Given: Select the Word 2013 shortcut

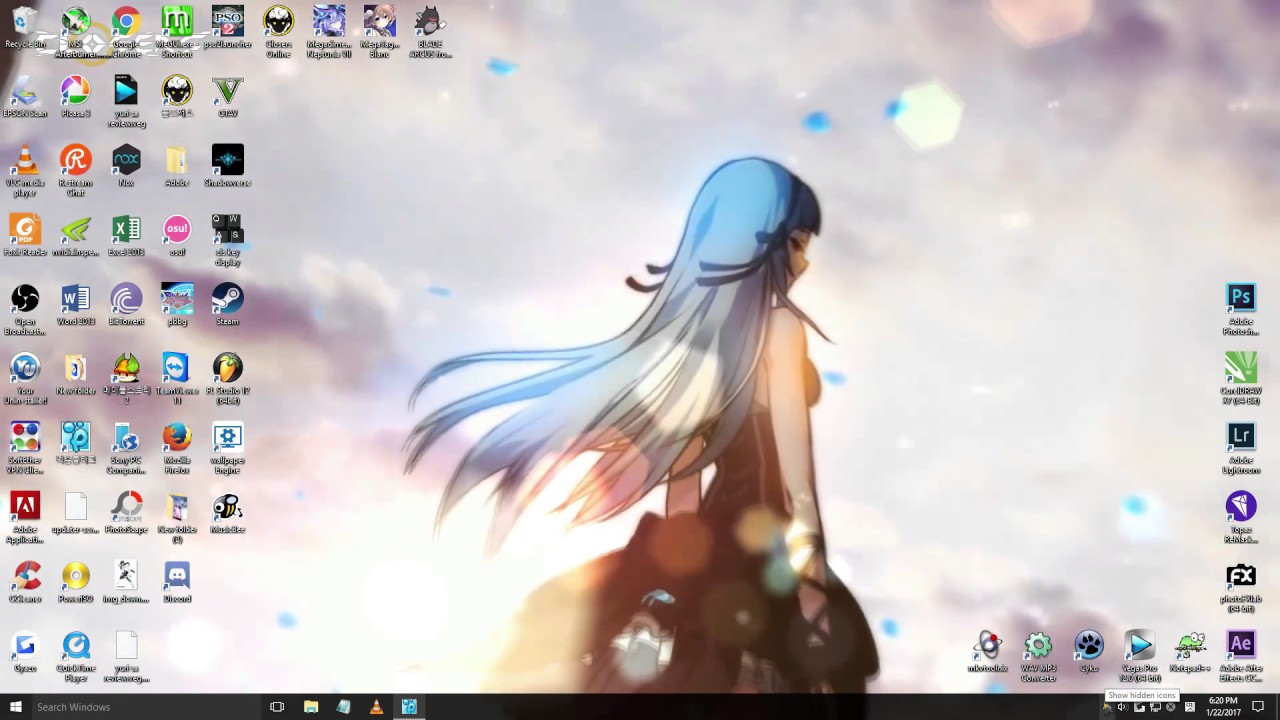Looking at the screenshot, I should (75, 305).
